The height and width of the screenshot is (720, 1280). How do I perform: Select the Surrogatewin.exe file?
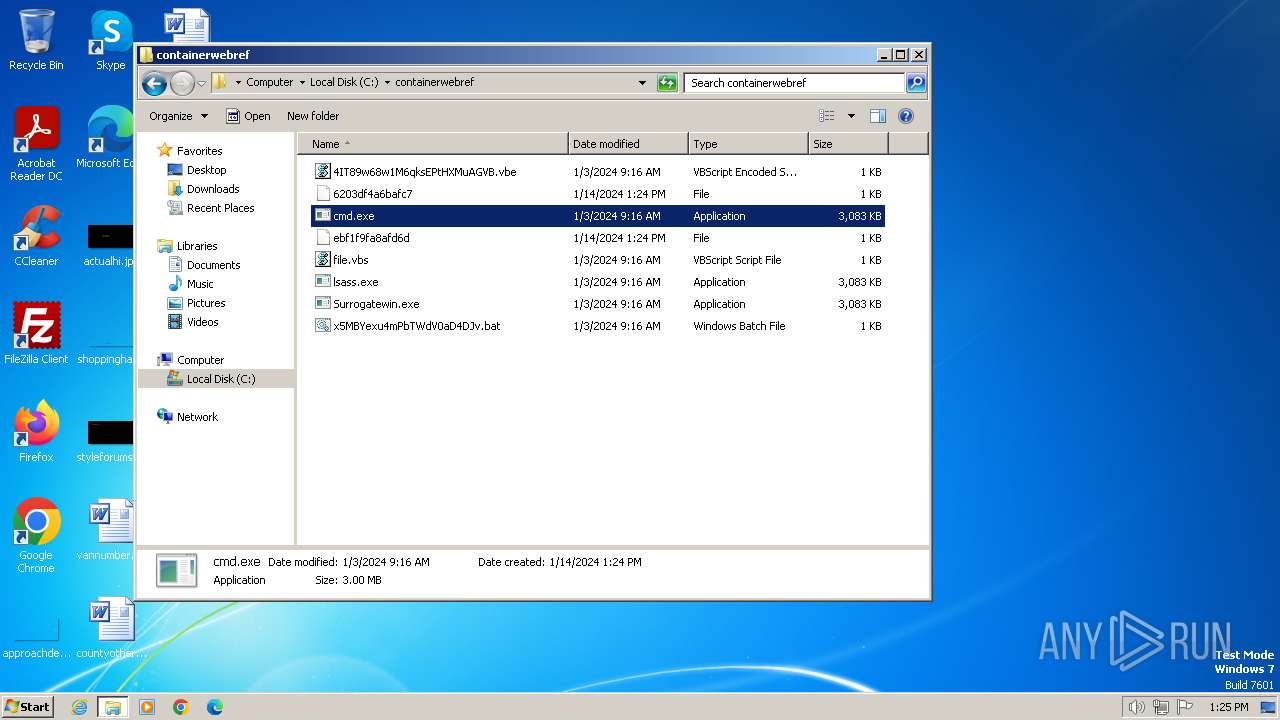click(x=597, y=304)
